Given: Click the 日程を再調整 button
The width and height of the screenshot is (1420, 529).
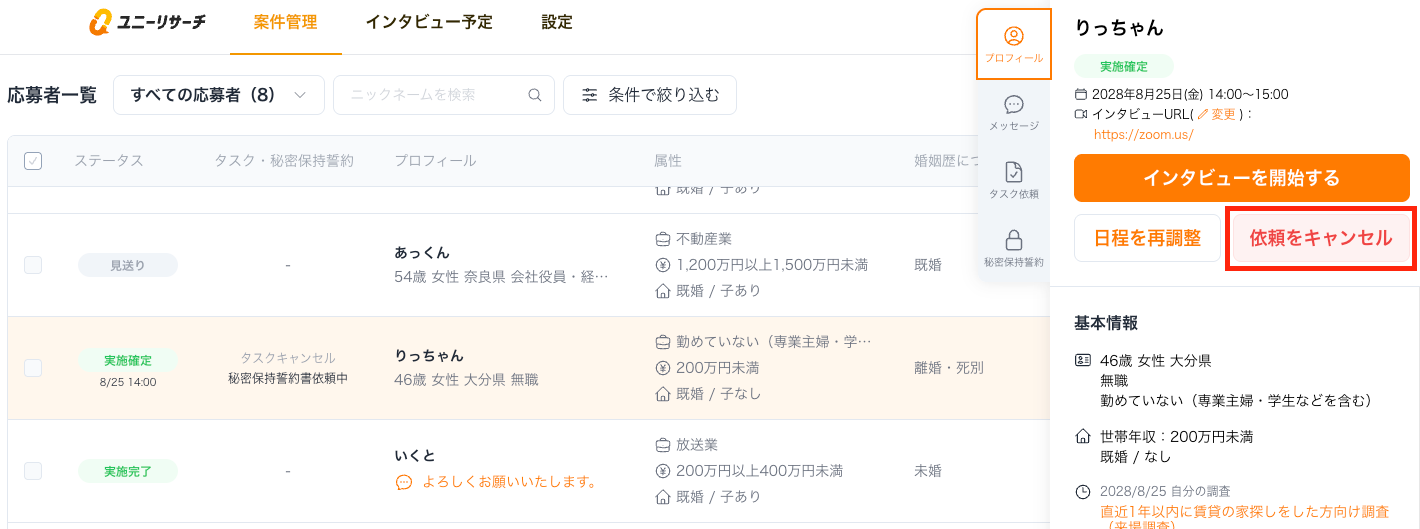Looking at the screenshot, I should [x=1147, y=238].
